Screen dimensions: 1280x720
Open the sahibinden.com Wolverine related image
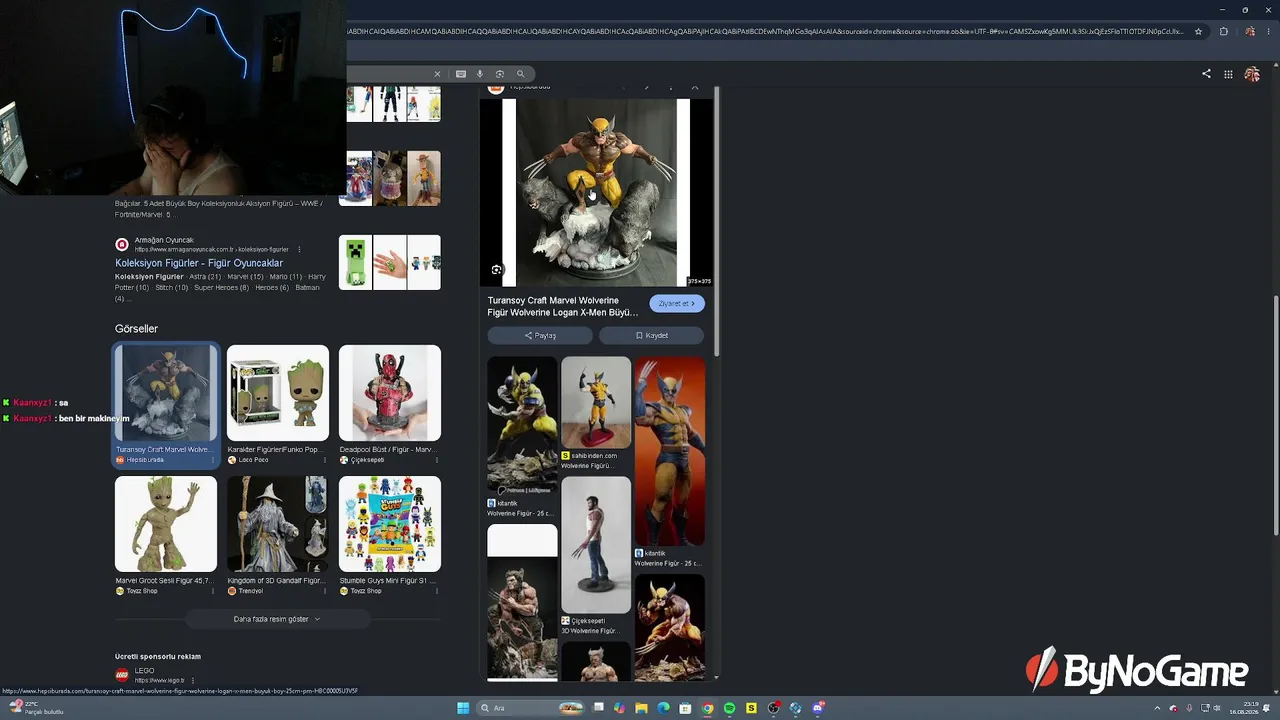pos(596,403)
